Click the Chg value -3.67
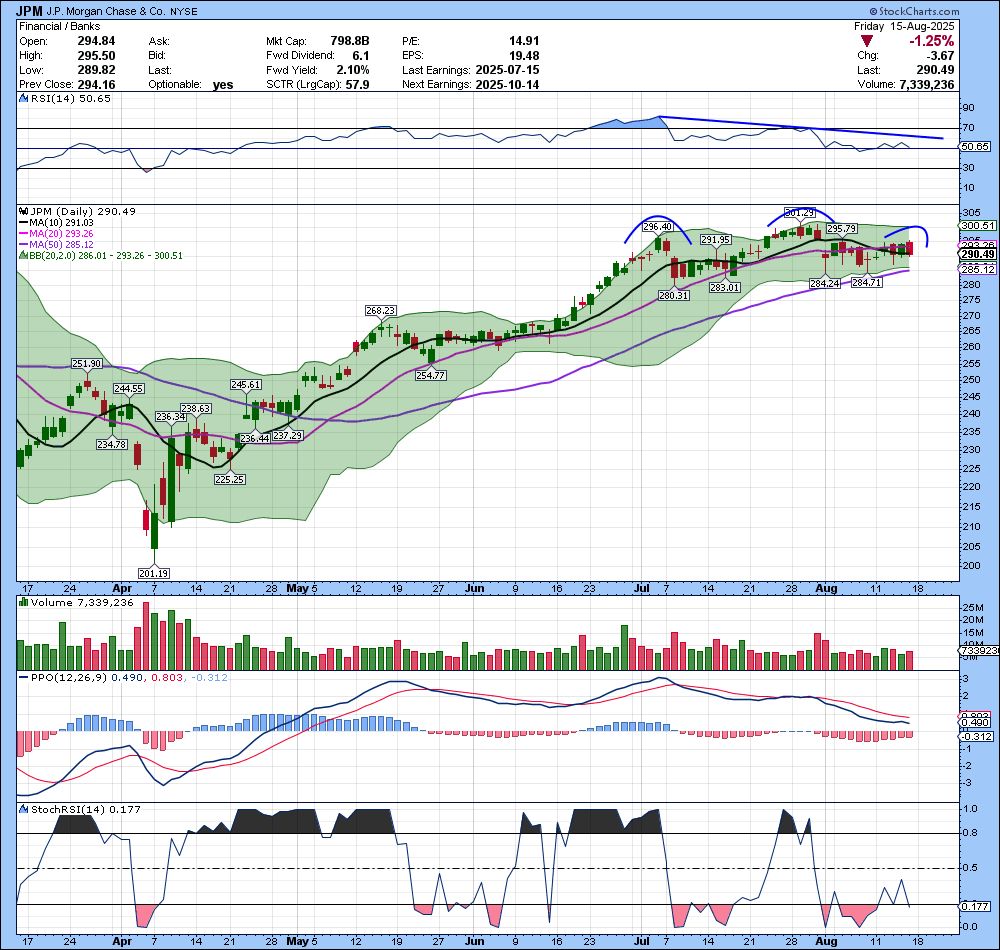Viewport: 1000px width, 950px height. [x=940, y=56]
